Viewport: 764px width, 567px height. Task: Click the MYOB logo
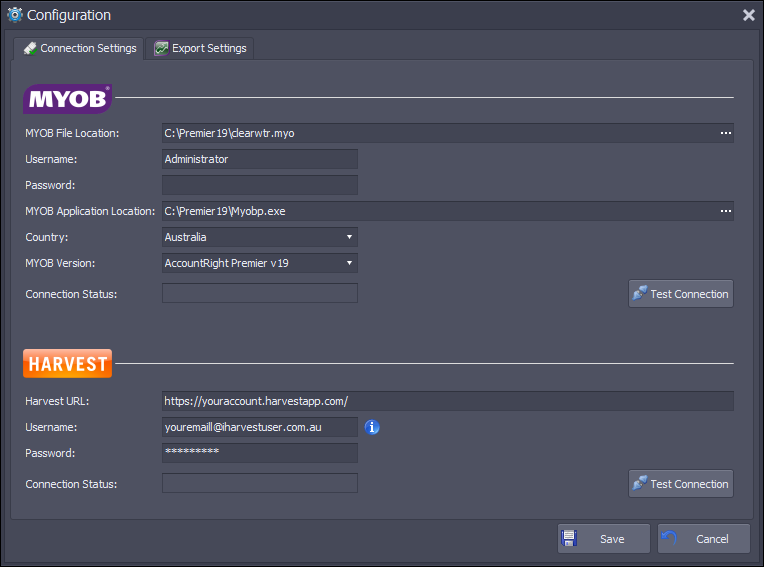[x=68, y=99]
